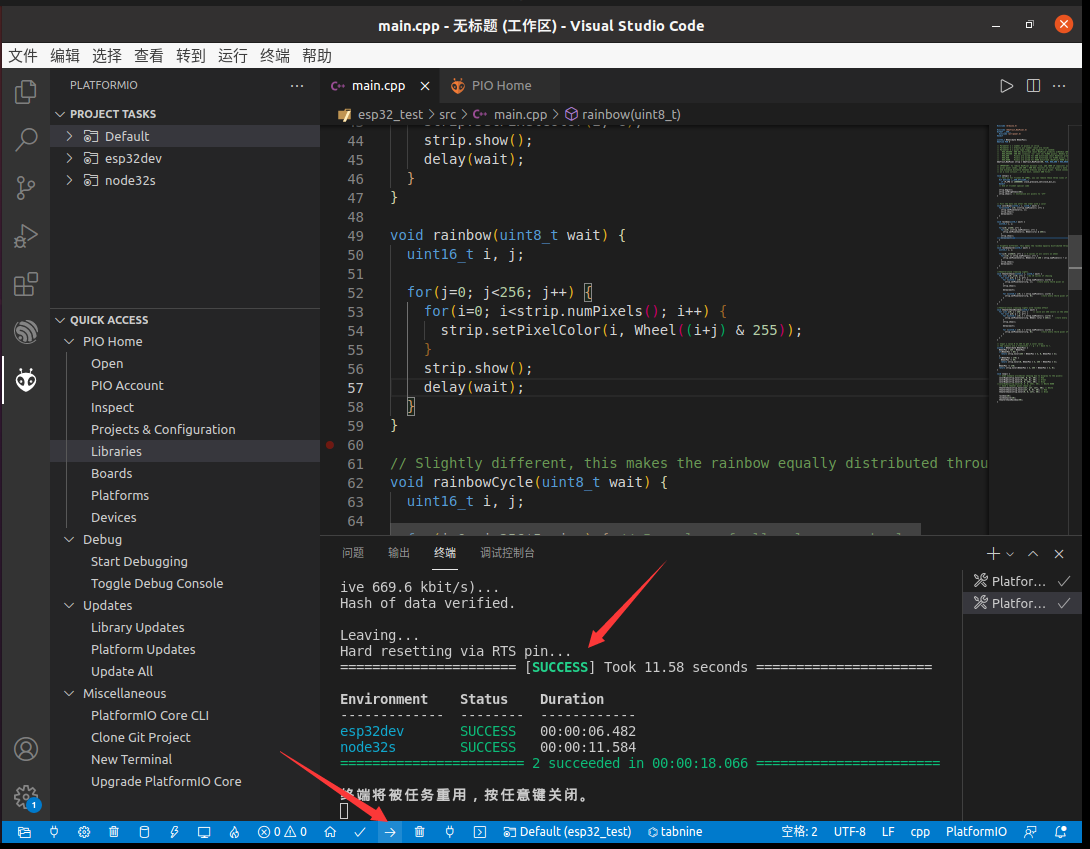Image resolution: width=1090 pixels, height=849 pixels.
Task: Clean the project via the trash status icon
Action: [419, 831]
